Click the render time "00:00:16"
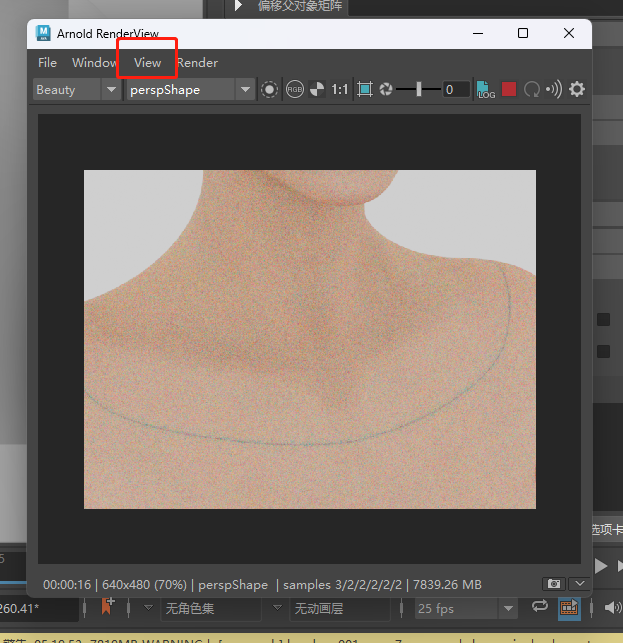 67,584
